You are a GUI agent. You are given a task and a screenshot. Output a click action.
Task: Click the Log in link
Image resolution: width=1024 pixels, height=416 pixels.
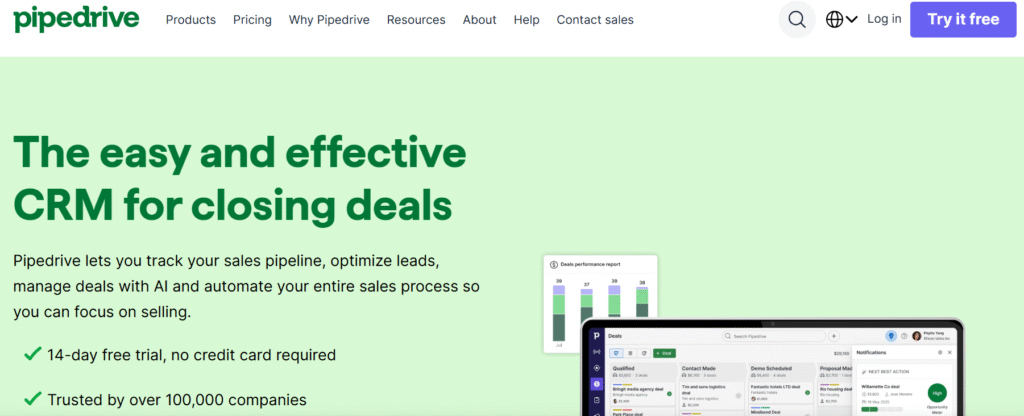tap(884, 19)
